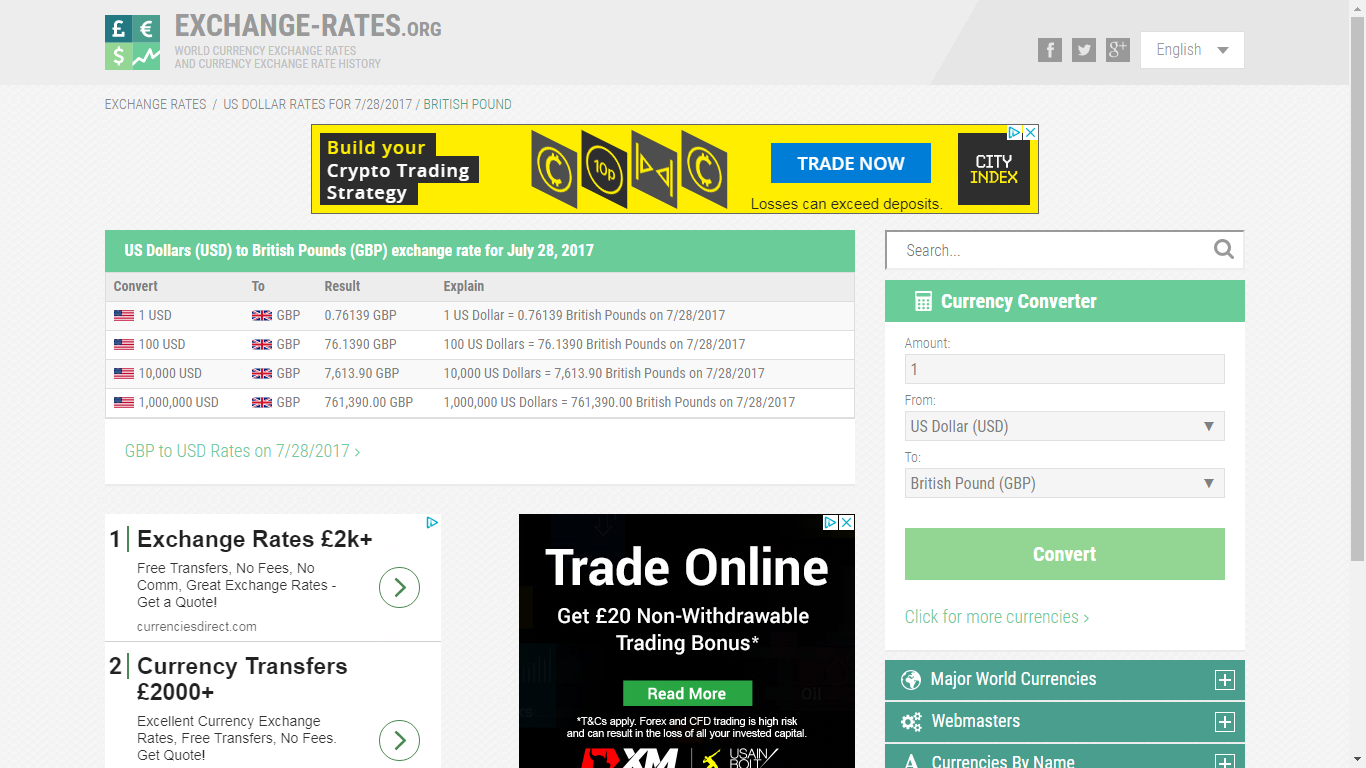Click the EXCHANGE-RATES.ORG site title
Viewport: 1366px width, 768px height.
pyautogui.click(x=308, y=26)
